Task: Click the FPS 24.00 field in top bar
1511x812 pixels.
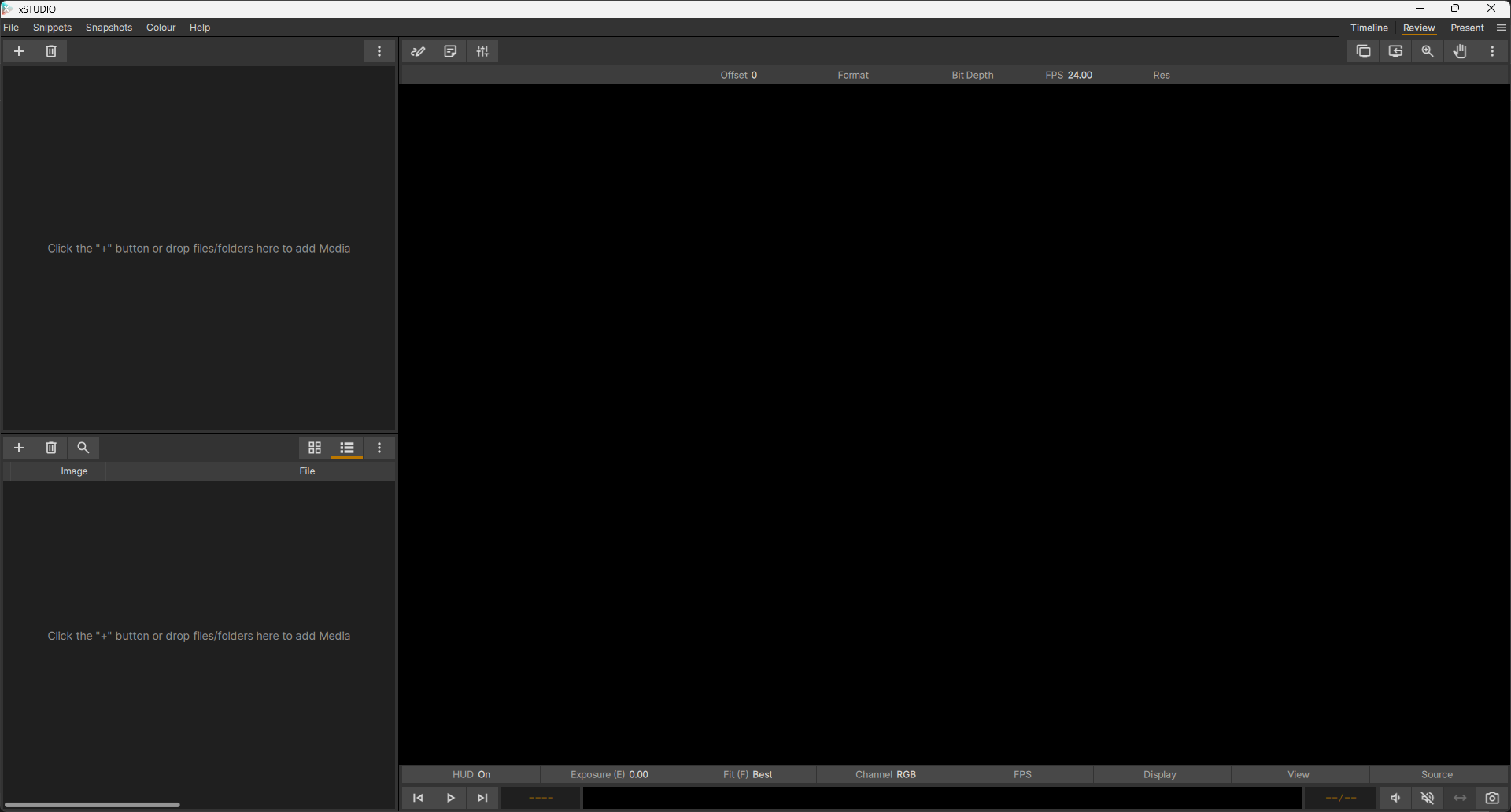Action: (1069, 76)
